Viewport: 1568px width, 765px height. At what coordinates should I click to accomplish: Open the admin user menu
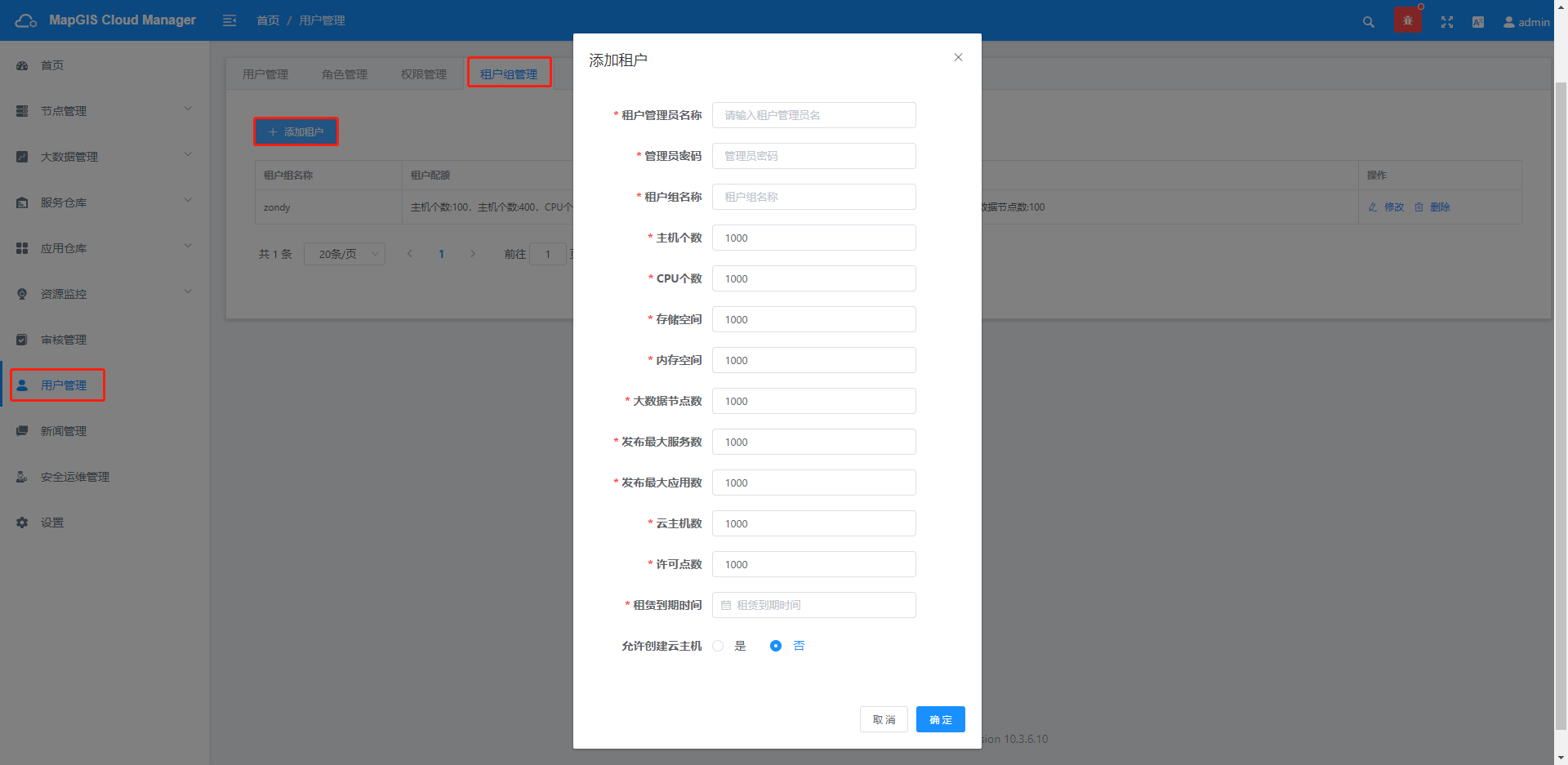coord(1526,22)
